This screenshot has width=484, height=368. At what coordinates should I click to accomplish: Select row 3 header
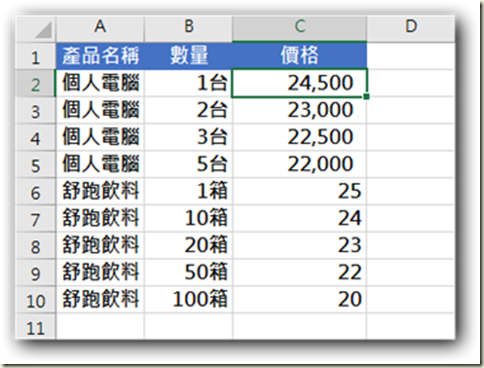tap(36, 111)
